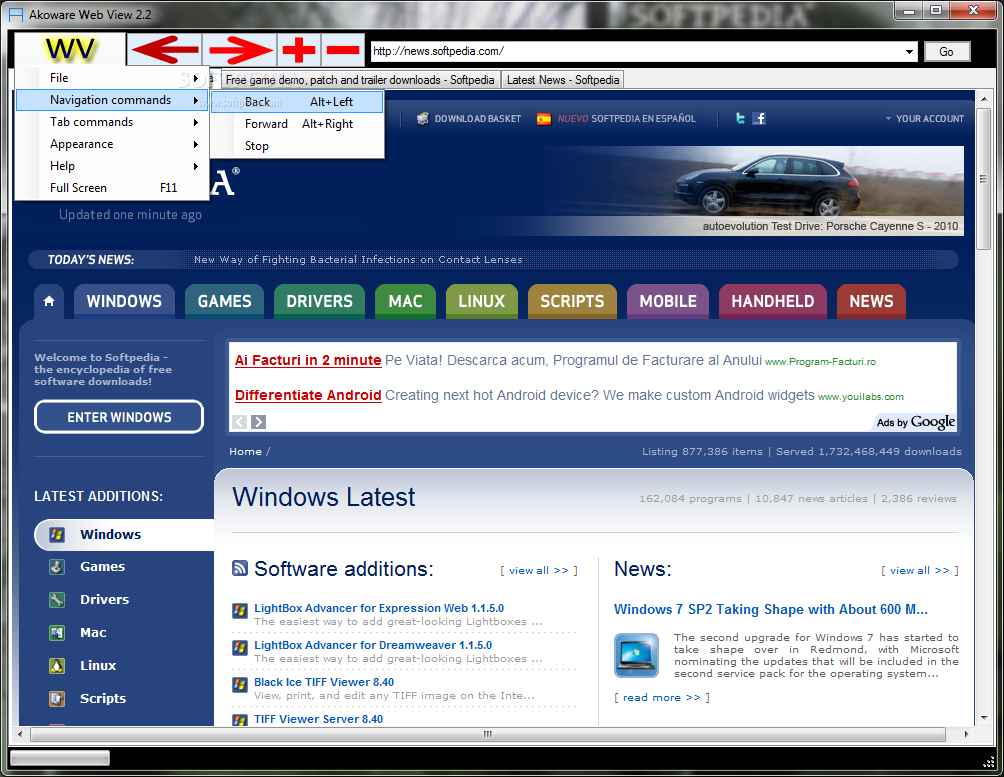Click Ai Facturi in 2 minute ad
This screenshot has height=777, width=1004.
pos(308,360)
